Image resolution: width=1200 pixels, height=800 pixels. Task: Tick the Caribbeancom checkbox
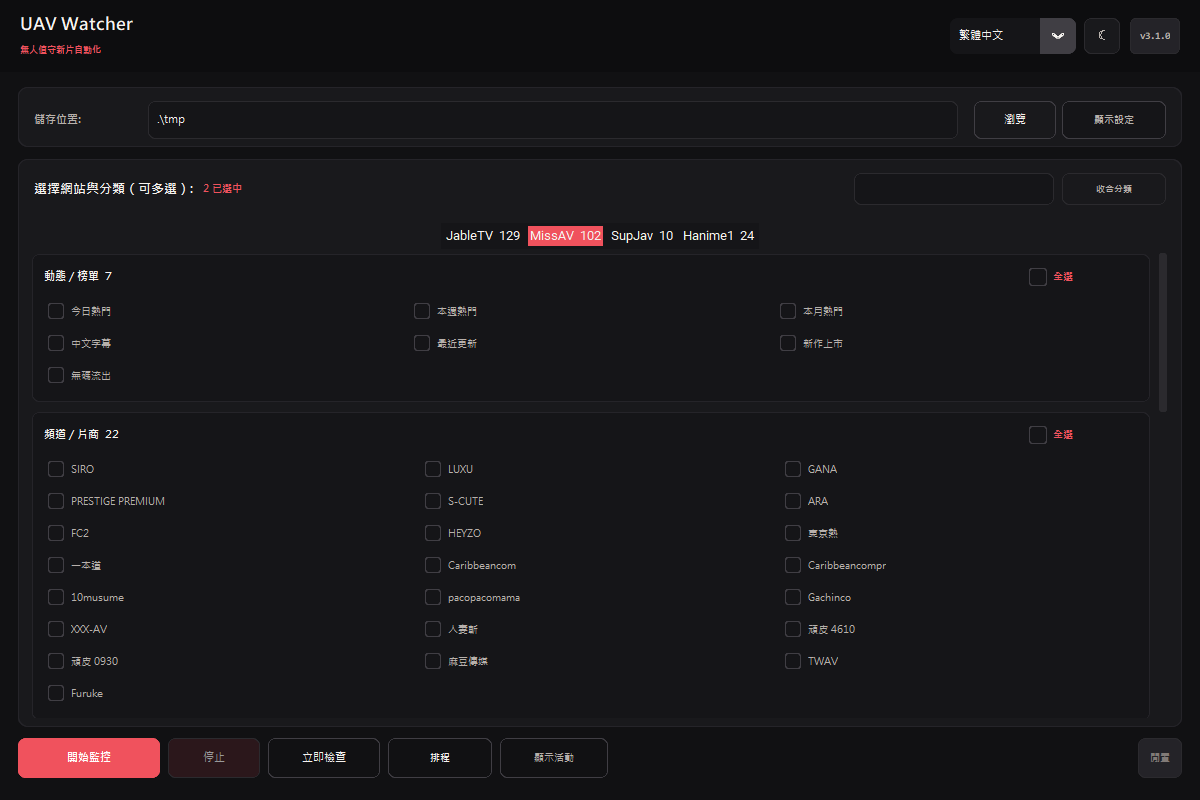click(x=433, y=565)
